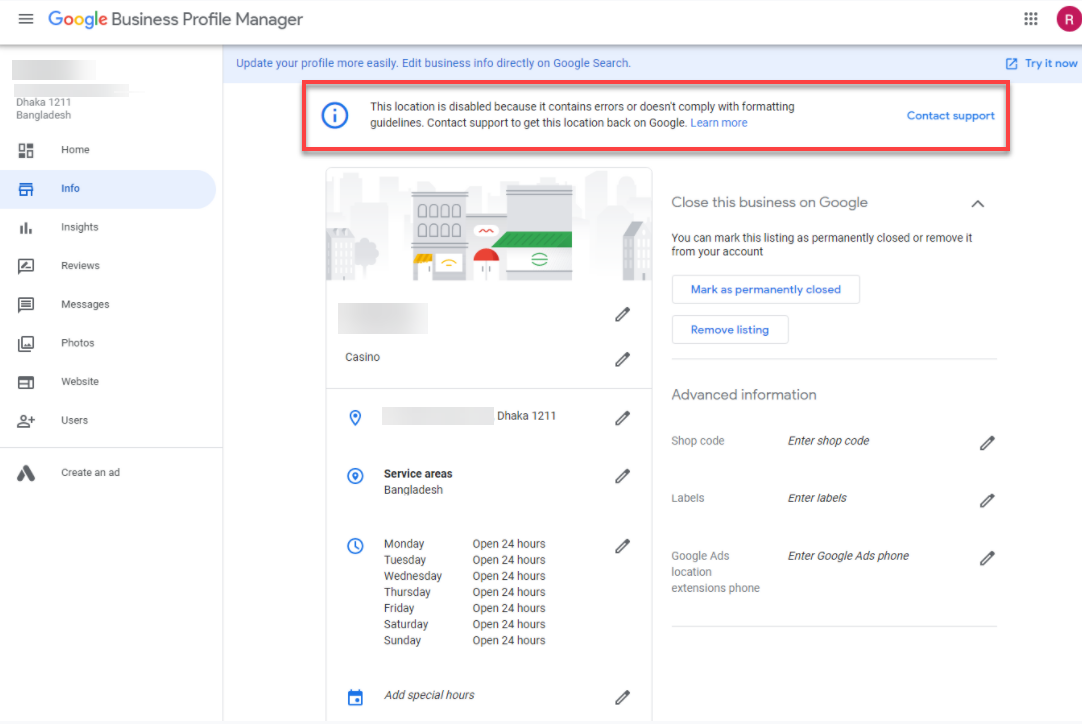
Task: Edit the Service areas entry
Action: click(x=622, y=477)
